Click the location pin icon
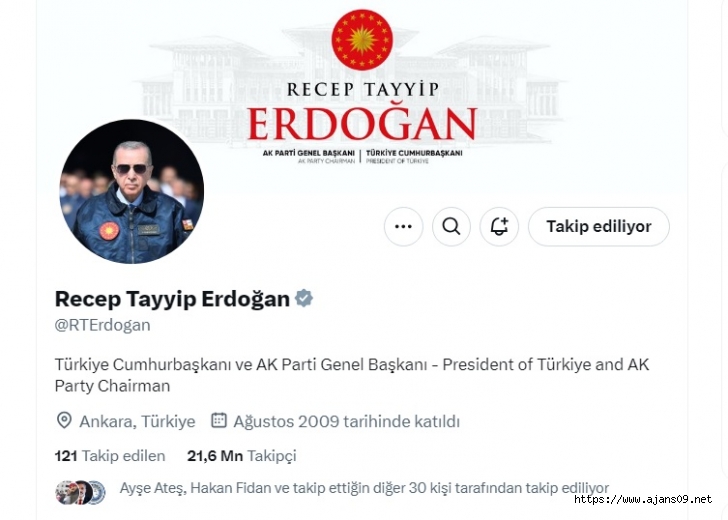Image resolution: width=728 pixels, height=520 pixels. (64, 421)
